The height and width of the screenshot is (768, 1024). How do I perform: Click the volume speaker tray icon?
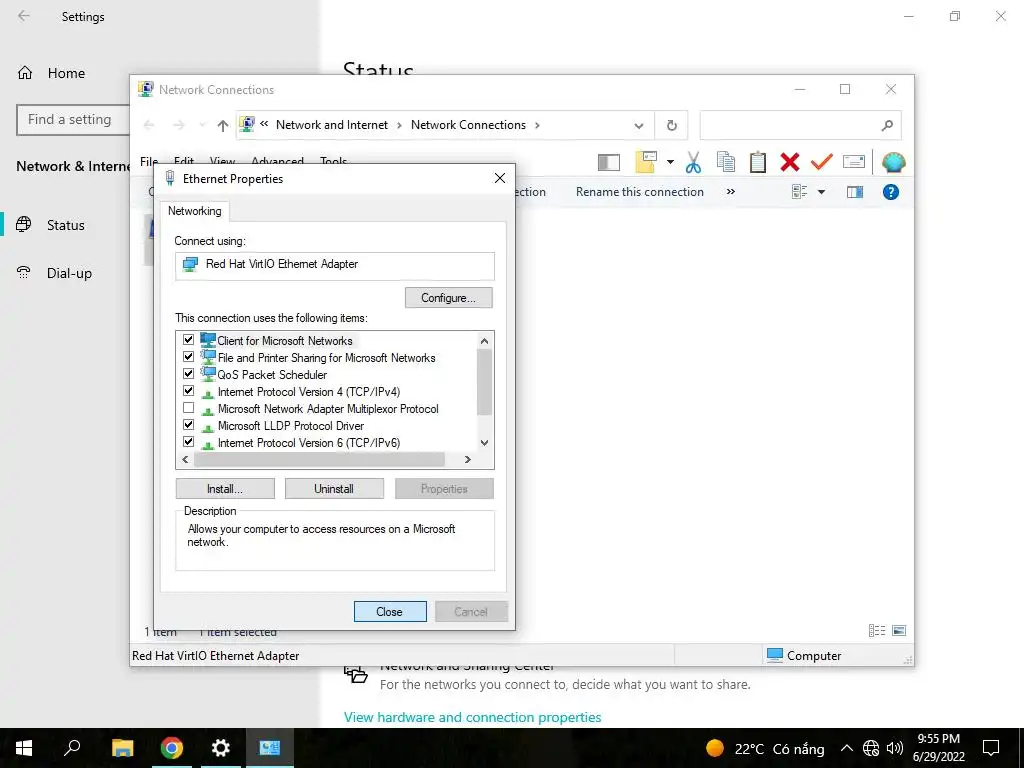pos(895,748)
